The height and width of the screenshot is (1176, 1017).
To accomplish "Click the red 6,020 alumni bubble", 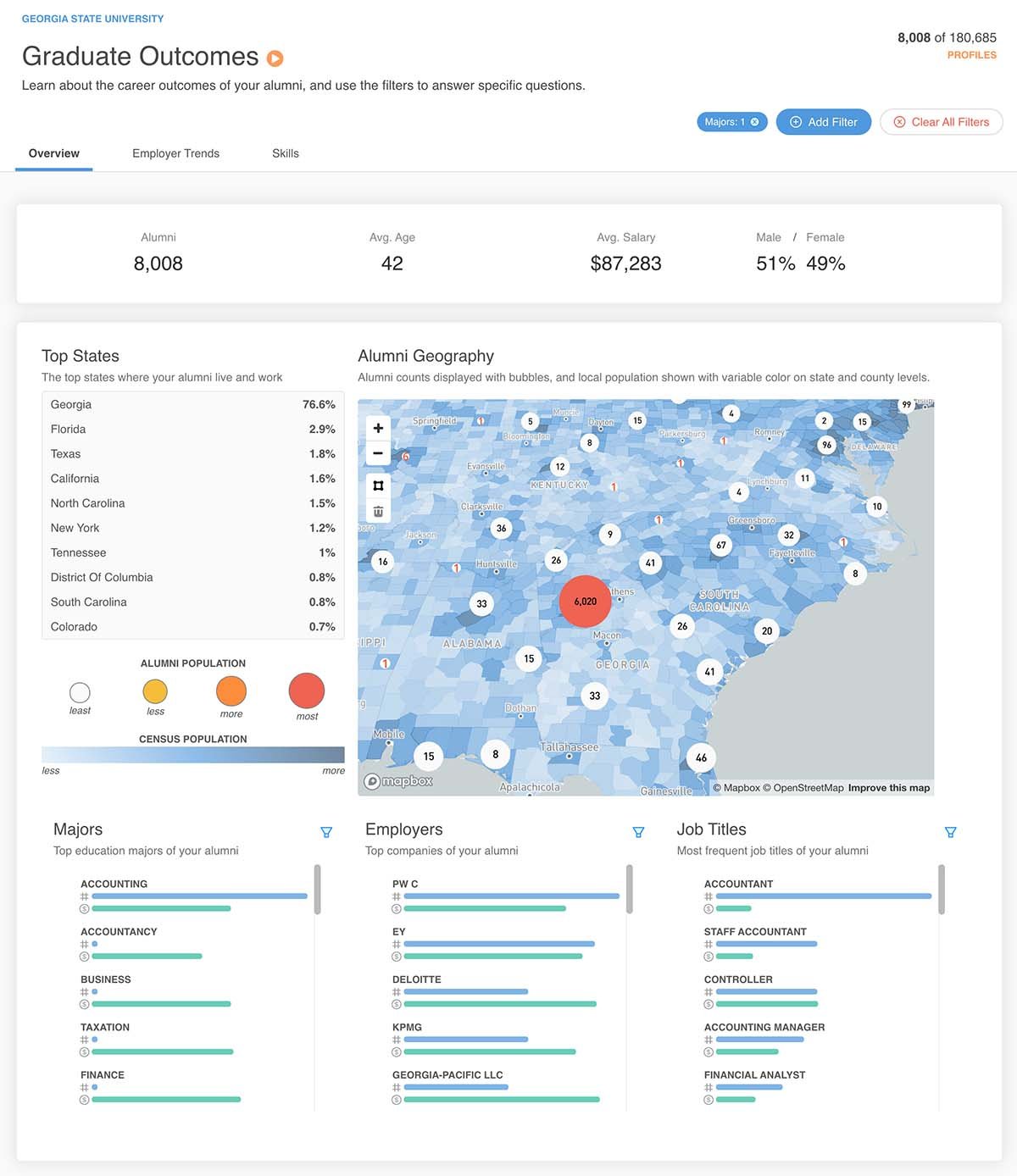I will coord(585,602).
